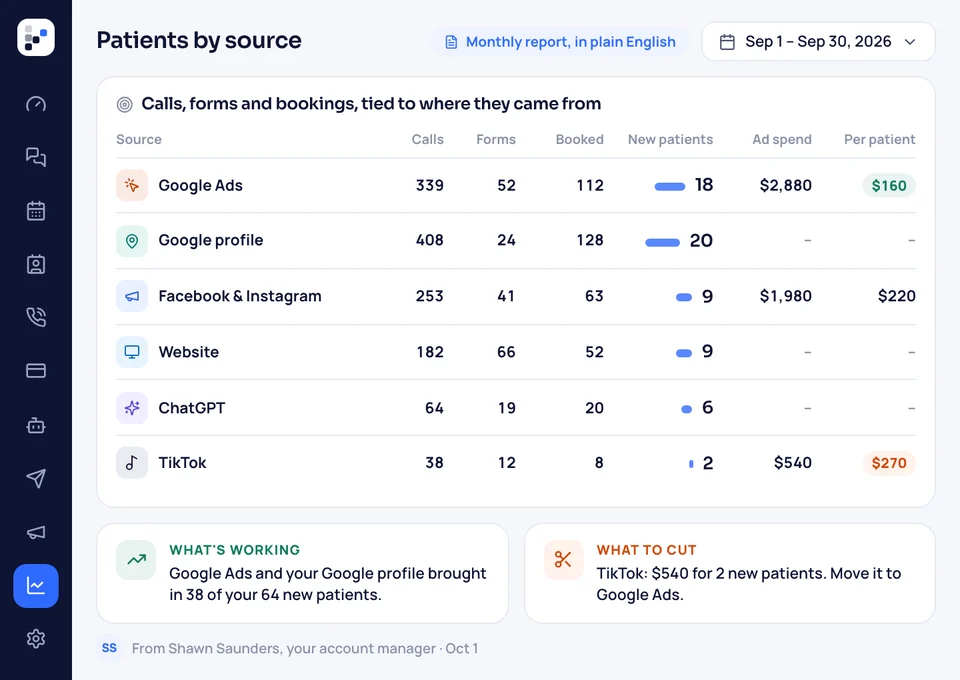Click the 339 calls value for Google Ads
The height and width of the screenshot is (680, 960).
[x=430, y=185]
